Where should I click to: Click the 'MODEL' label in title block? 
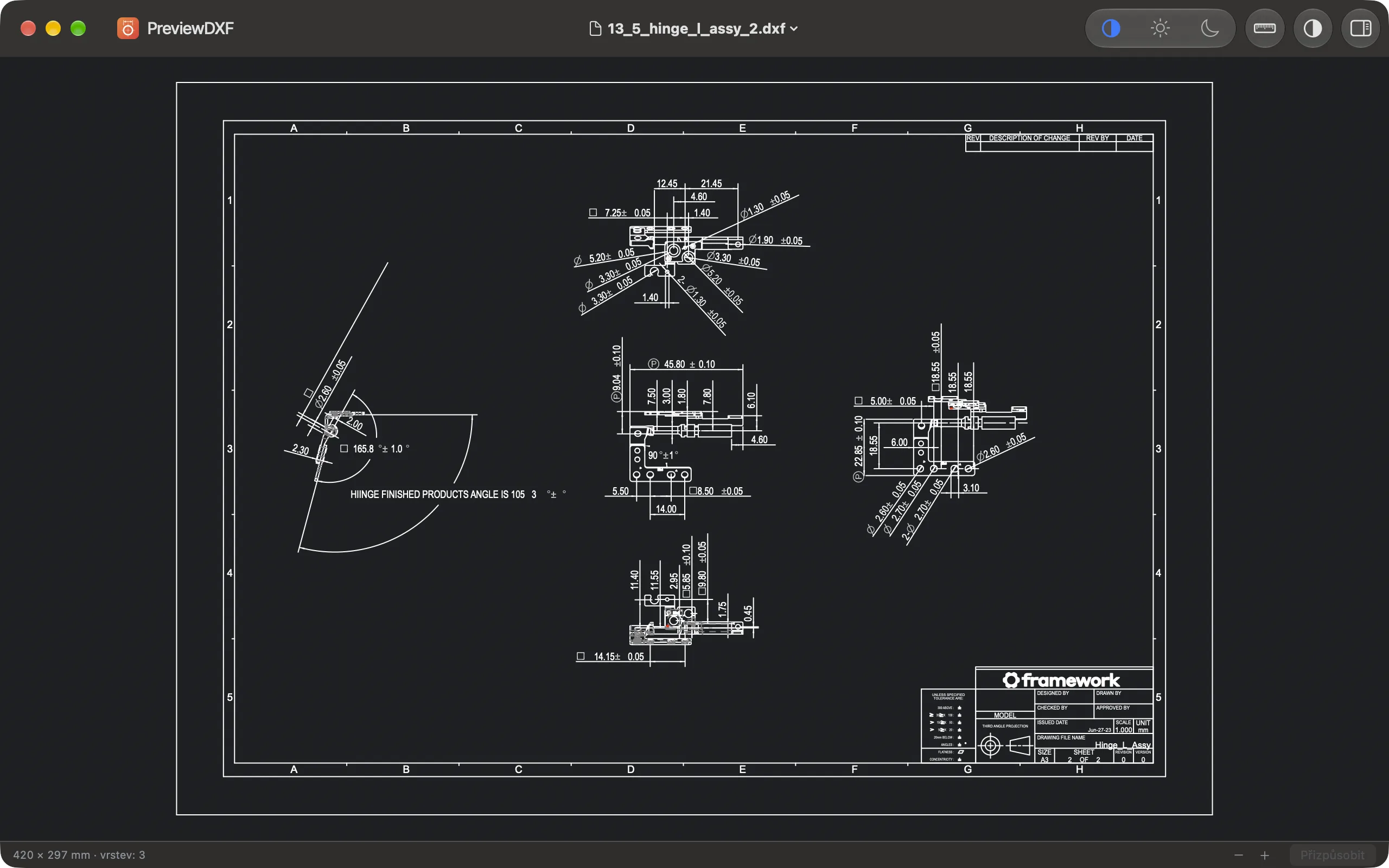[1005, 716]
